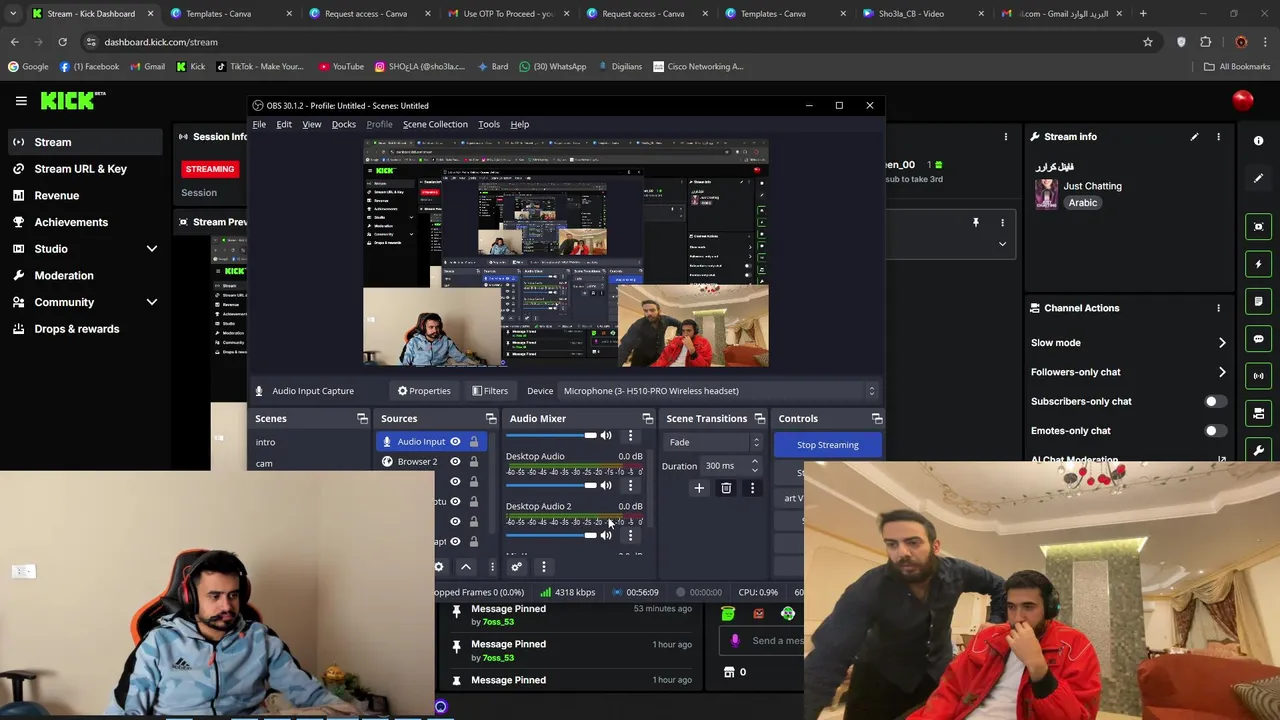Pop out the Audio Mixer dock
The width and height of the screenshot is (1280, 720).
coord(648,419)
